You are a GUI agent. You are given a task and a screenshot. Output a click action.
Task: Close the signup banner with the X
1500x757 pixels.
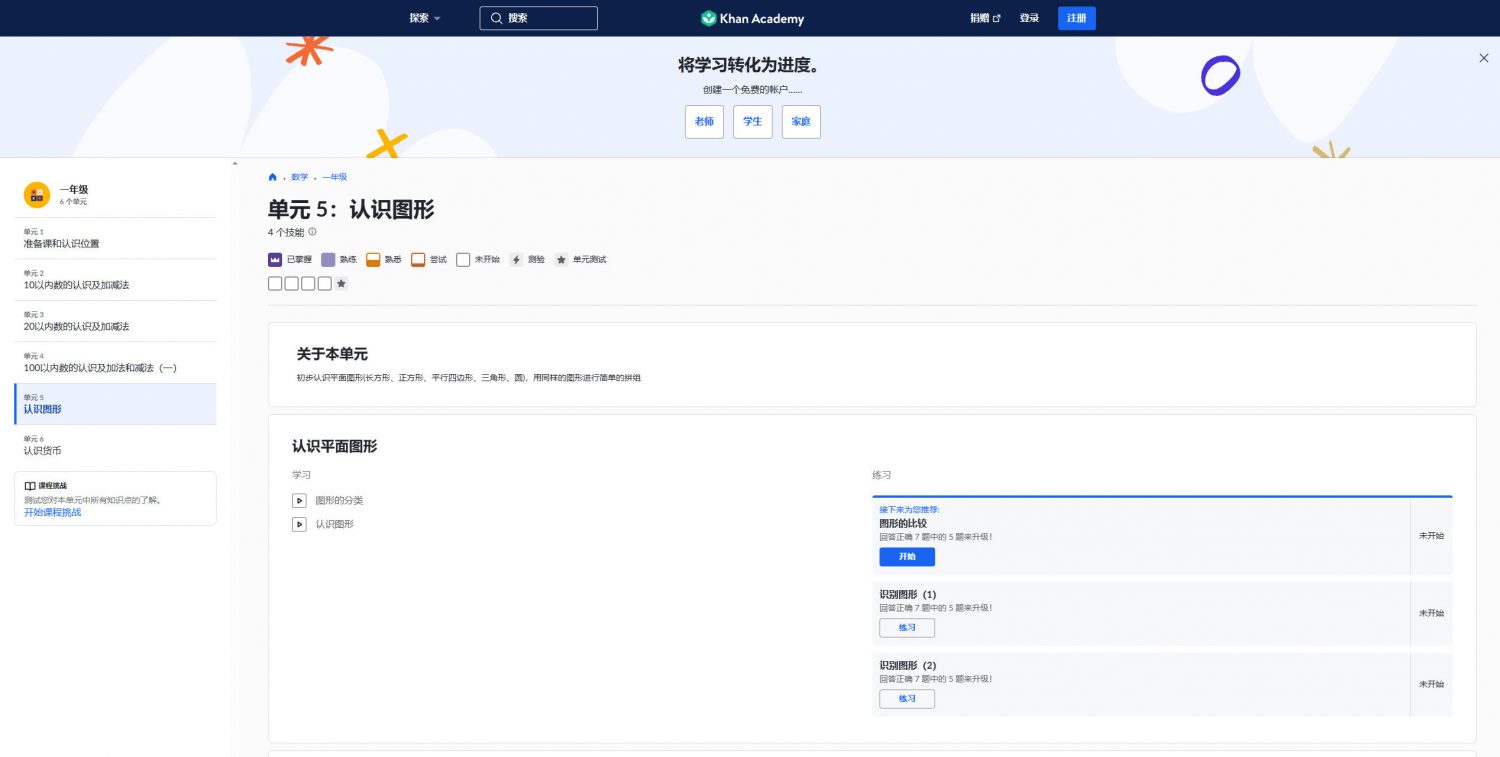click(1484, 58)
